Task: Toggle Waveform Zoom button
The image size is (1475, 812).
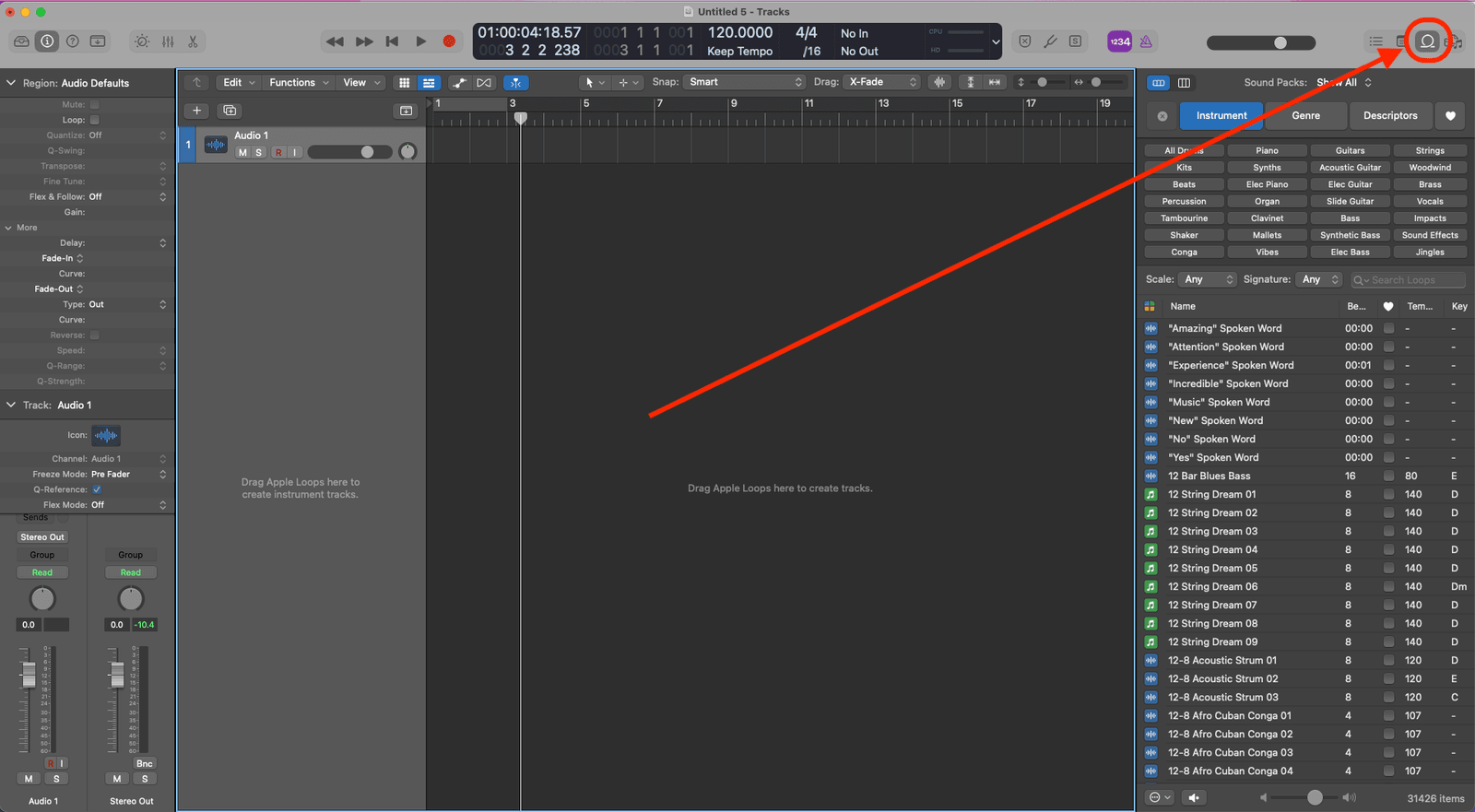Action: click(x=939, y=82)
